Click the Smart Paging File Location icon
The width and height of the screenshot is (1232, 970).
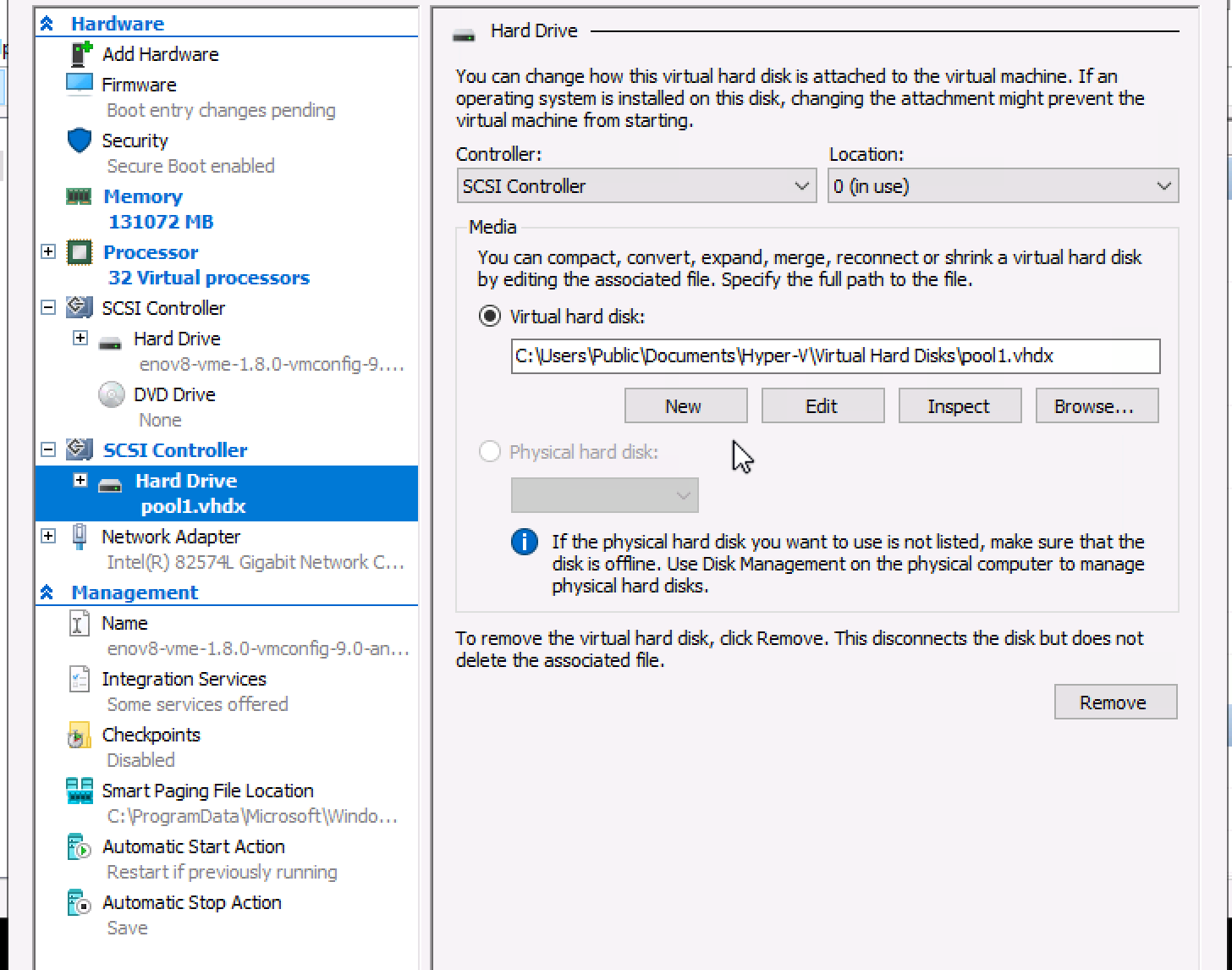(80, 791)
